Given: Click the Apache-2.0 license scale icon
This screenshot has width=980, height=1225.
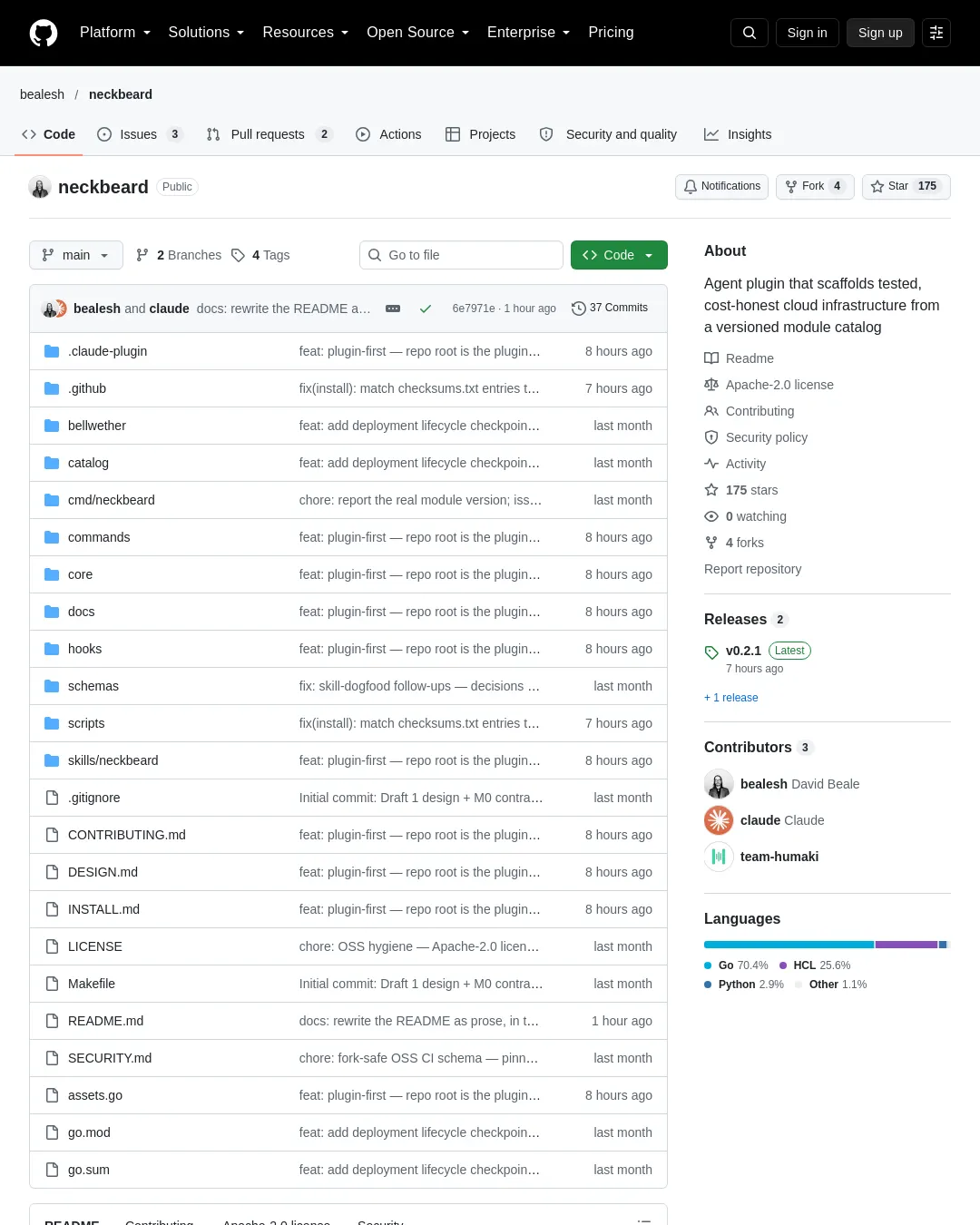Looking at the screenshot, I should tap(711, 385).
